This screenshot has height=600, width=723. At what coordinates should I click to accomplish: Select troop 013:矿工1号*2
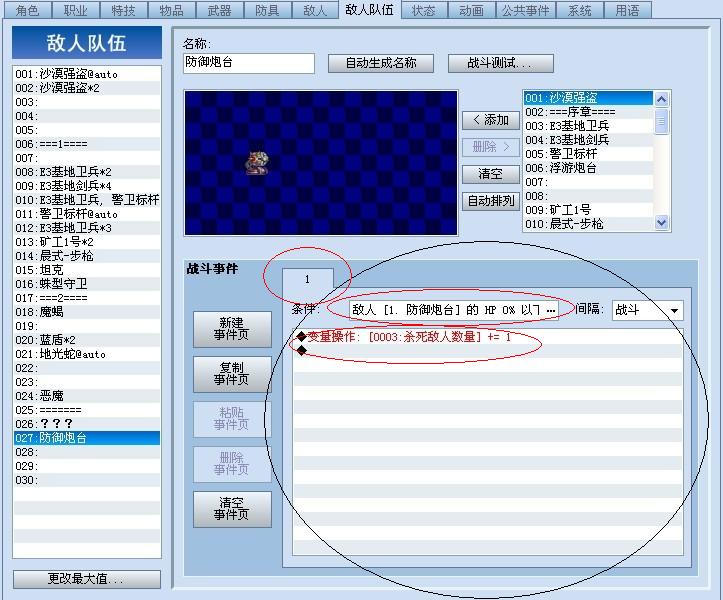[x=87, y=242]
